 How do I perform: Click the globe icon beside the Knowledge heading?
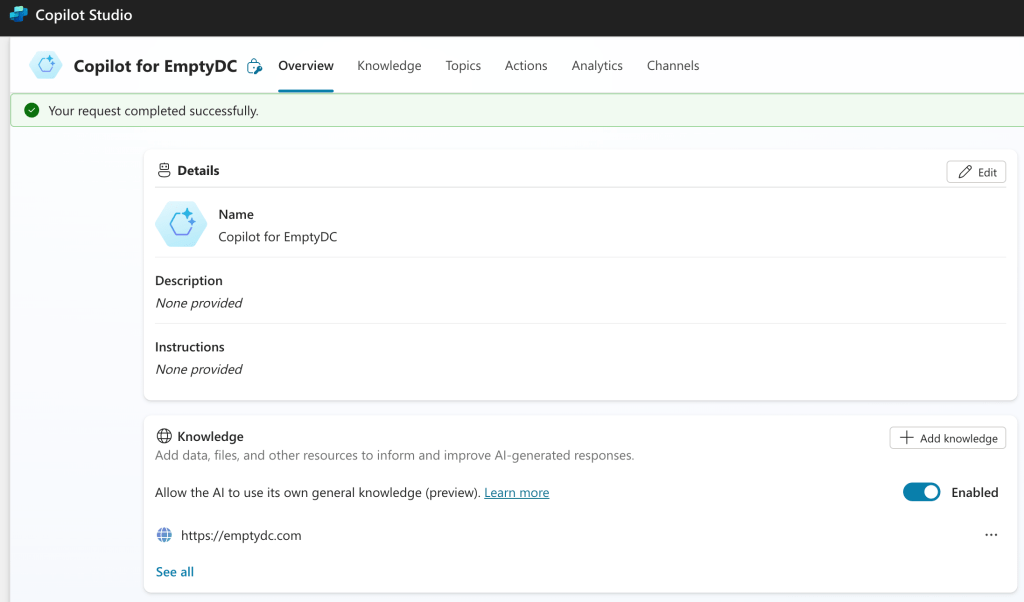click(164, 437)
